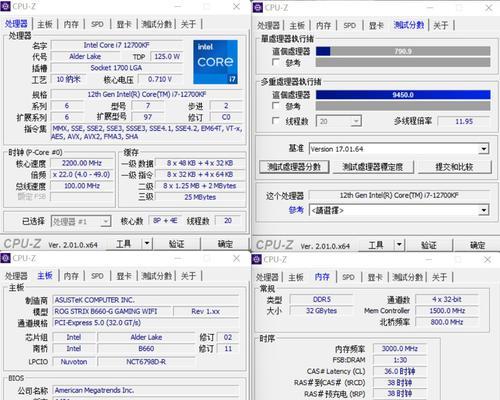Viewport: 500px width, 400px height.
Task: Click the 工具 button in benchmark window
Action: tap(376, 245)
